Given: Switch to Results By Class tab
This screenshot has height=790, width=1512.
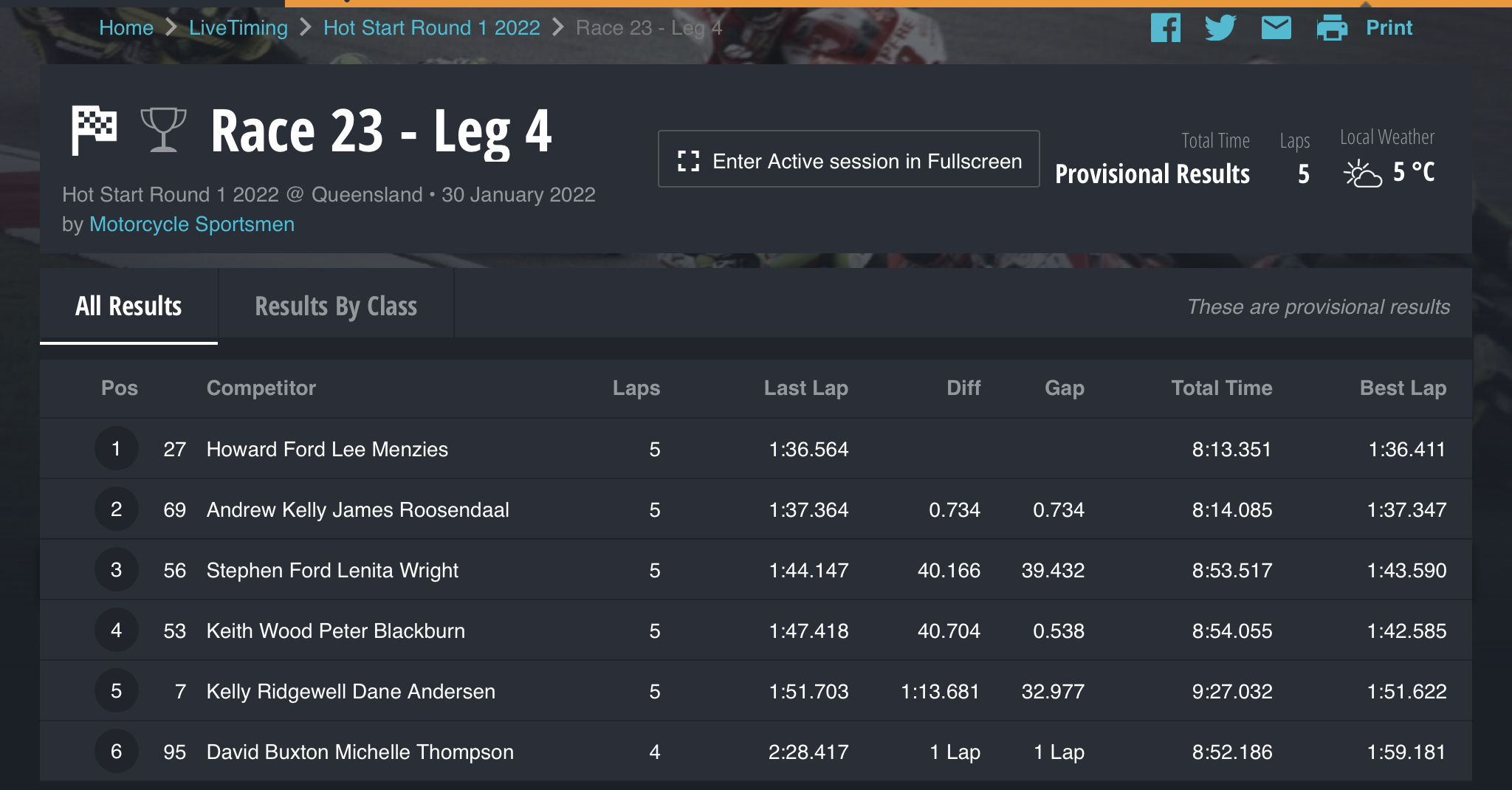Looking at the screenshot, I should (336, 306).
